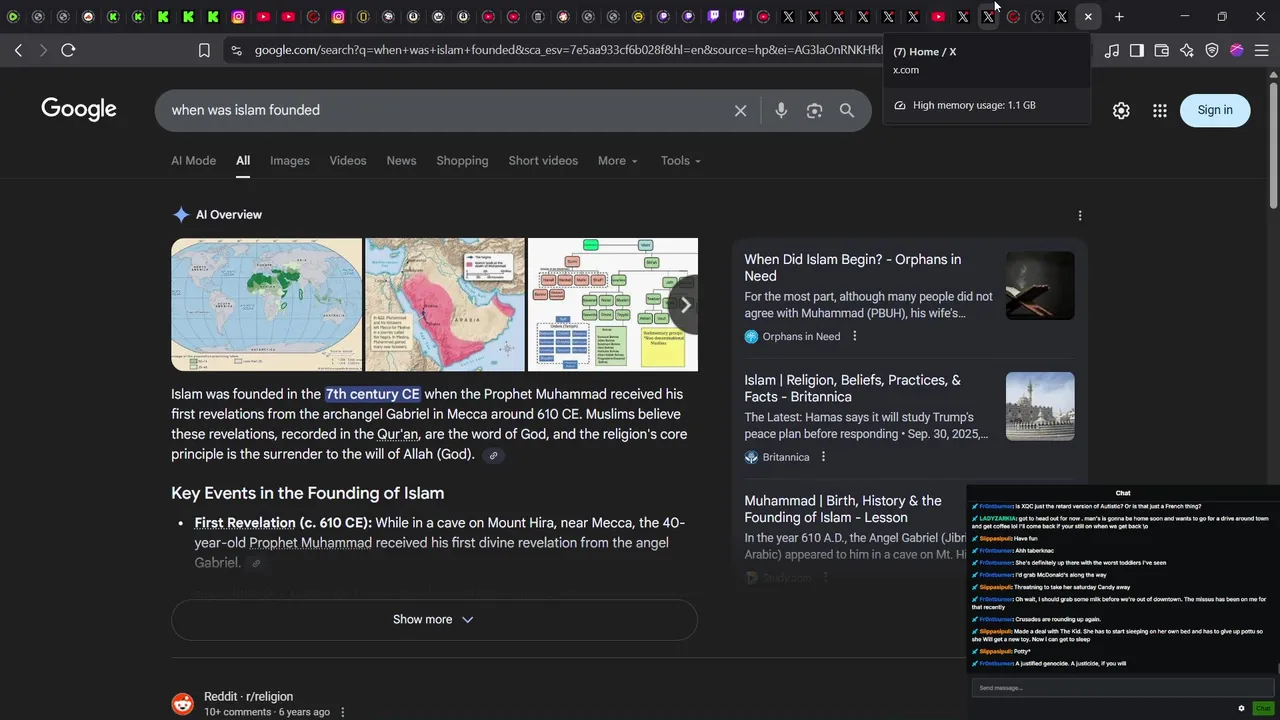Viewport: 1280px width, 720px height.
Task: Open the browser profile avatar
Action: (1237, 50)
